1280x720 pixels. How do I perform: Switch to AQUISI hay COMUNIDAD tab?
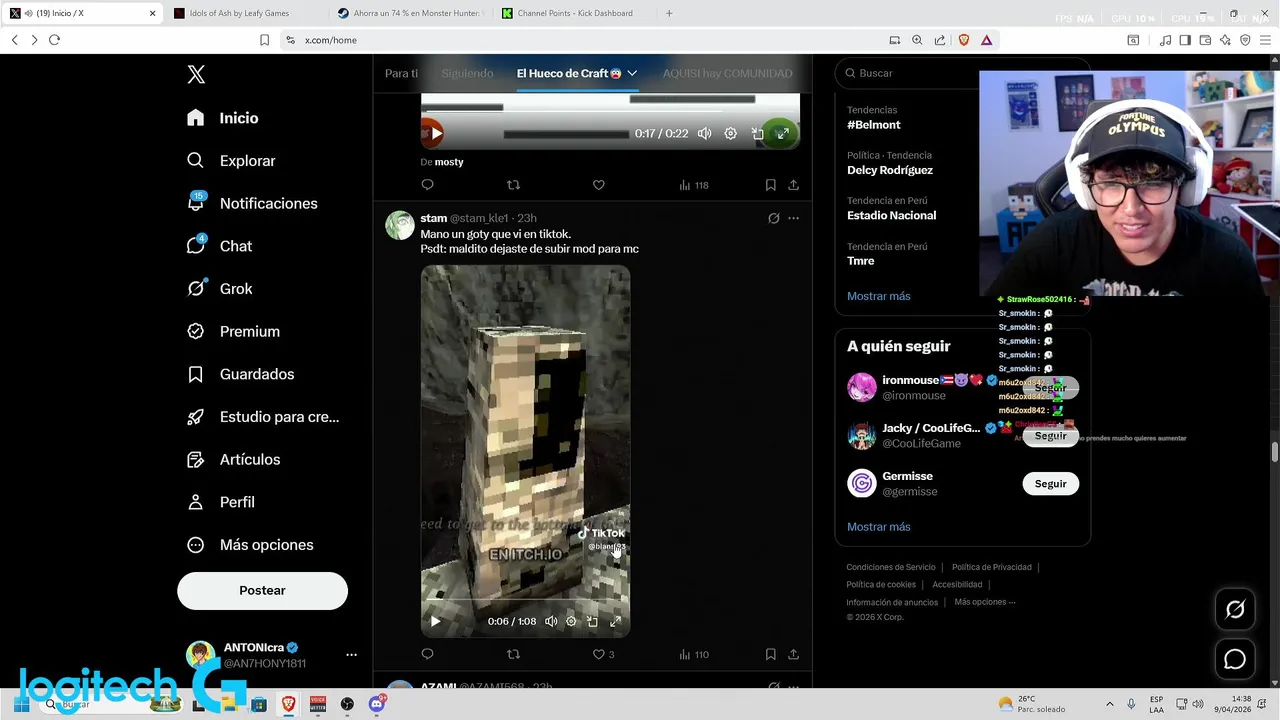click(727, 73)
